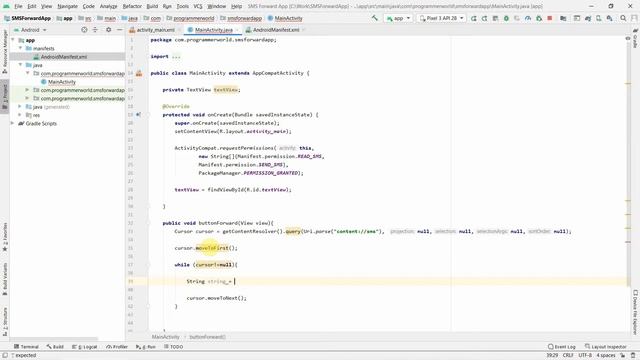Expand the res folder
640x360 pixels.
click(x=20, y=115)
